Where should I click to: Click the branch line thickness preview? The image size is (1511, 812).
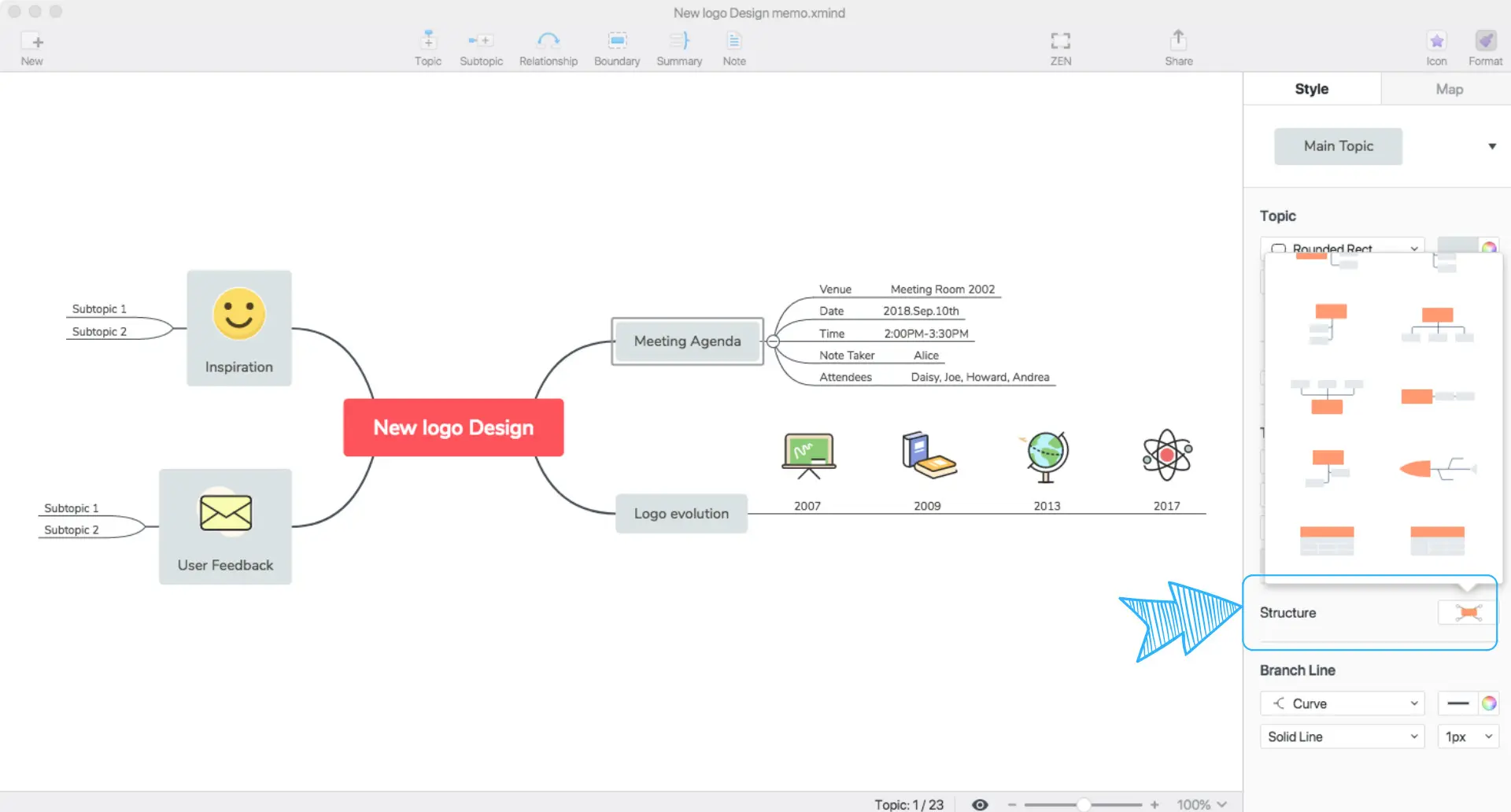[1457, 703]
